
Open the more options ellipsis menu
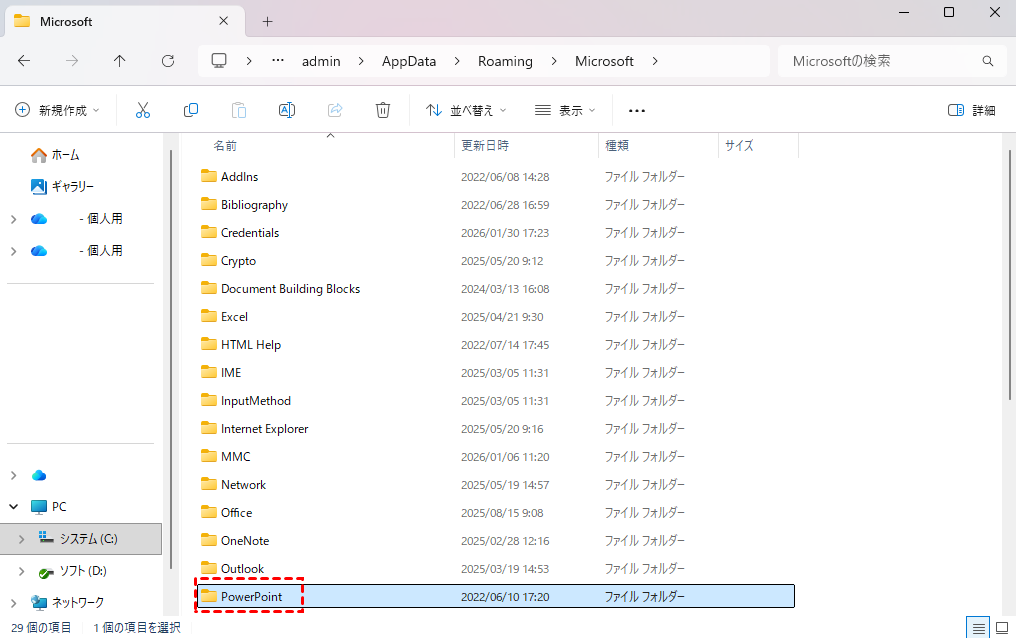pyautogui.click(x=637, y=110)
